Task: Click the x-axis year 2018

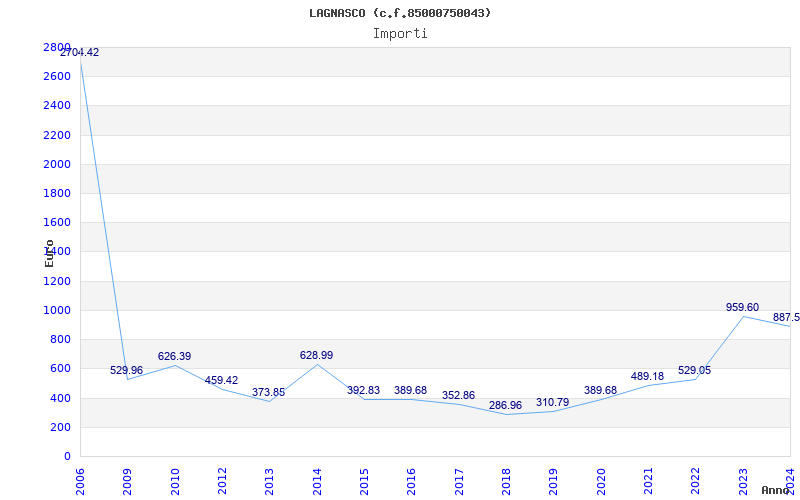Action: click(x=506, y=481)
